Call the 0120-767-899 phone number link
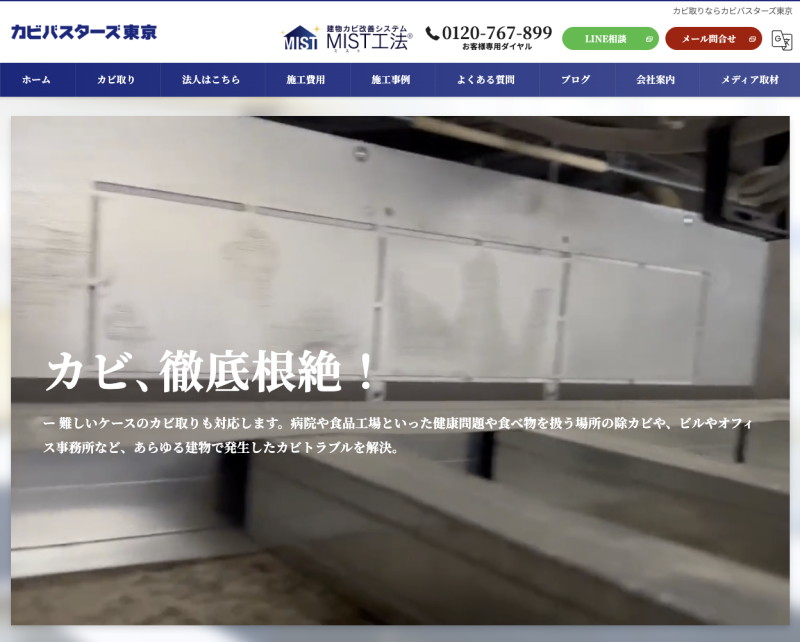The image size is (800, 642). pos(496,33)
